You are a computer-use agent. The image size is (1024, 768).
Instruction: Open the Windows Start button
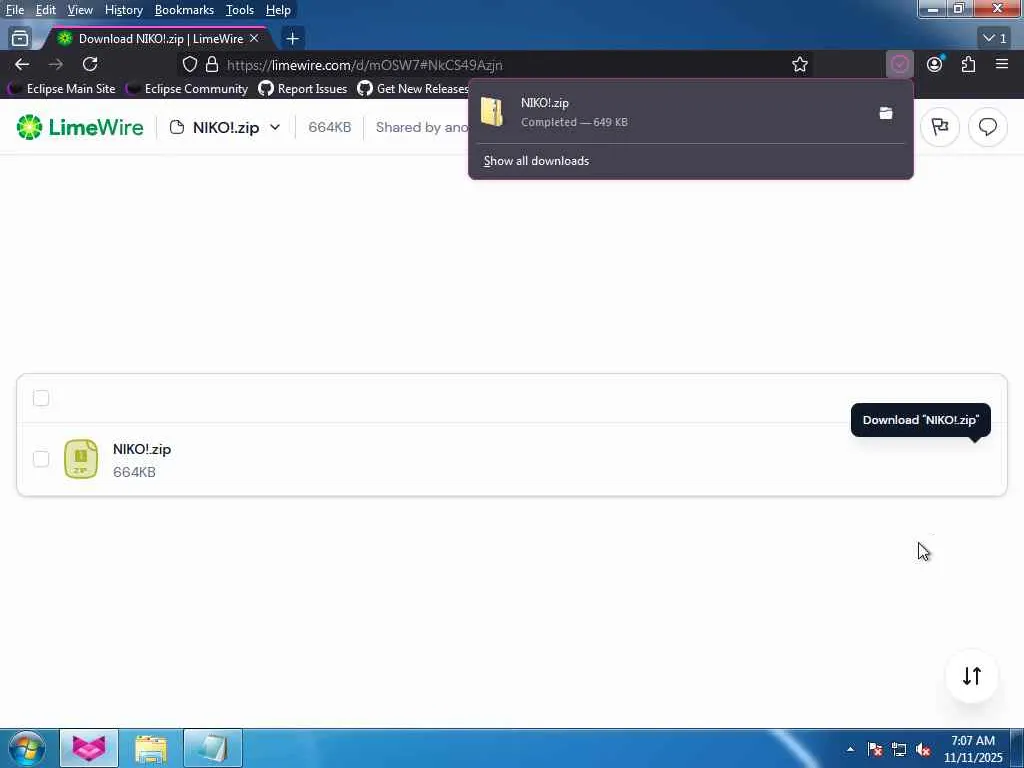(x=26, y=748)
